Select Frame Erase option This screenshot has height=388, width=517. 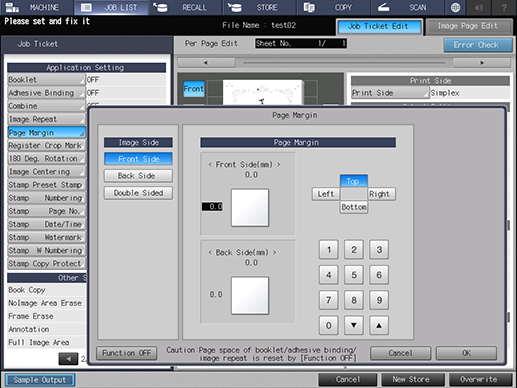pyautogui.click(x=47, y=316)
